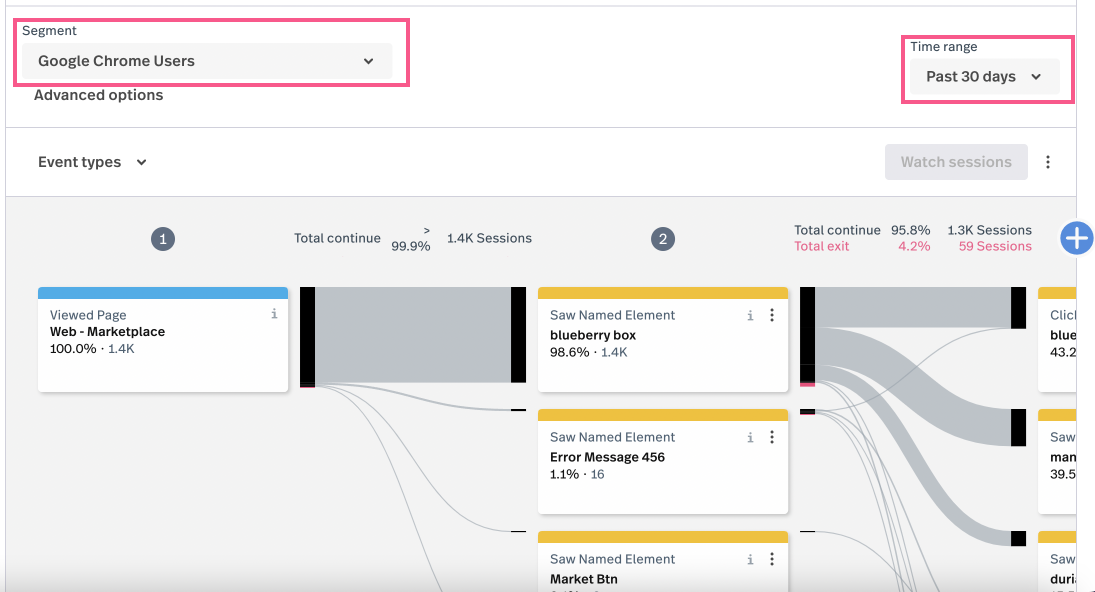The height and width of the screenshot is (592, 1095).
Task: Click the step 2 number badge
Action: click(x=663, y=239)
